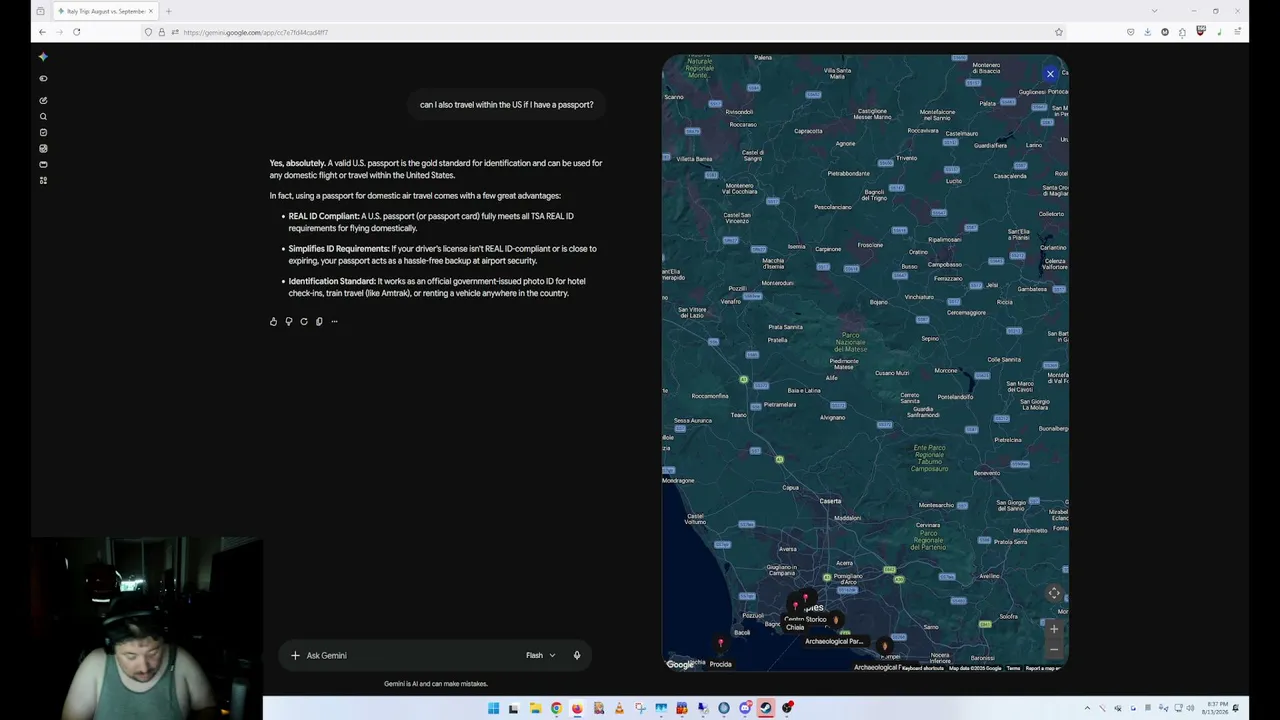Open VLC media player from taskbar

click(619, 708)
